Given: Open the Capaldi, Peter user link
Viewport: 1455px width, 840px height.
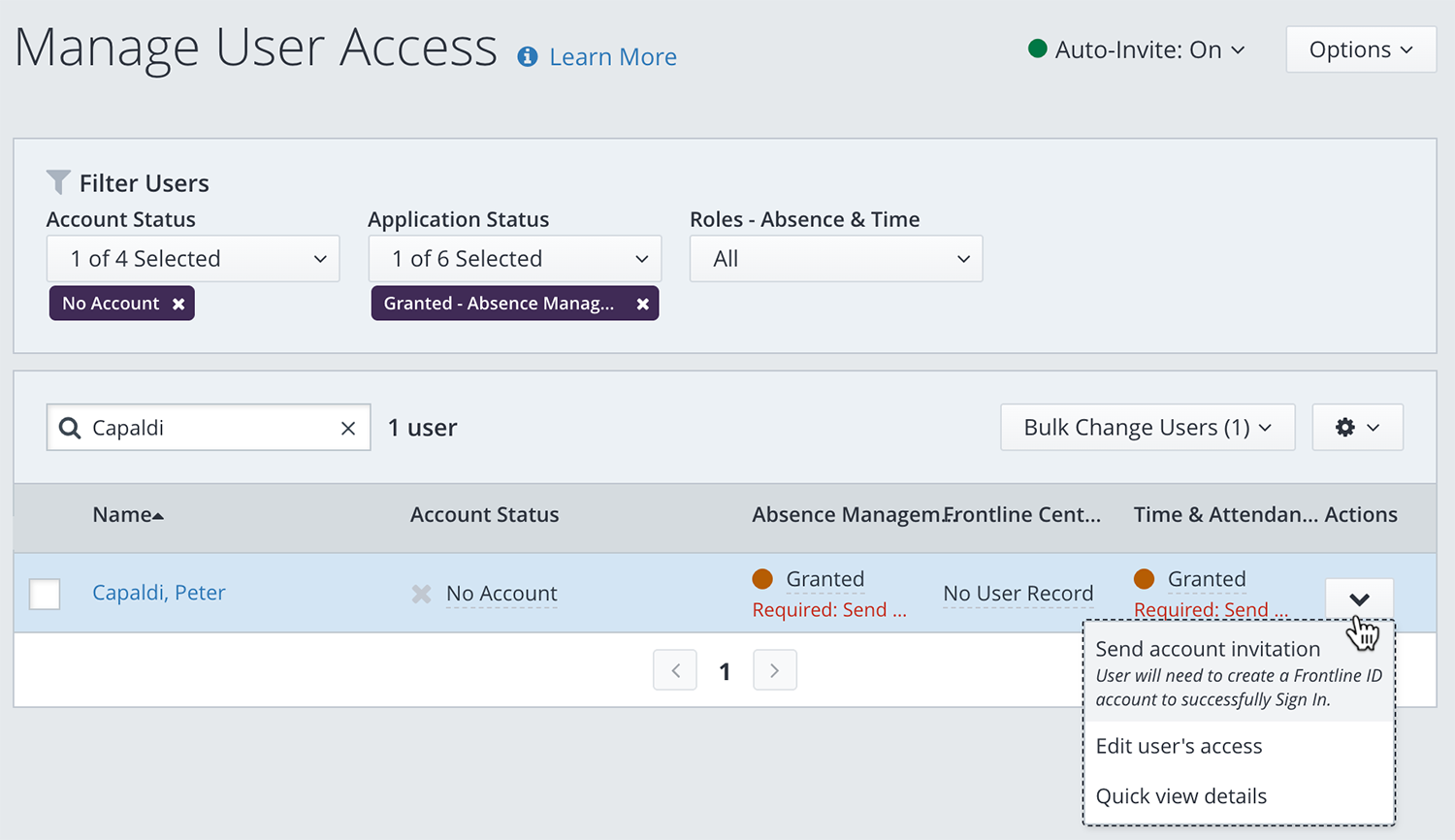Looking at the screenshot, I should pos(159,593).
